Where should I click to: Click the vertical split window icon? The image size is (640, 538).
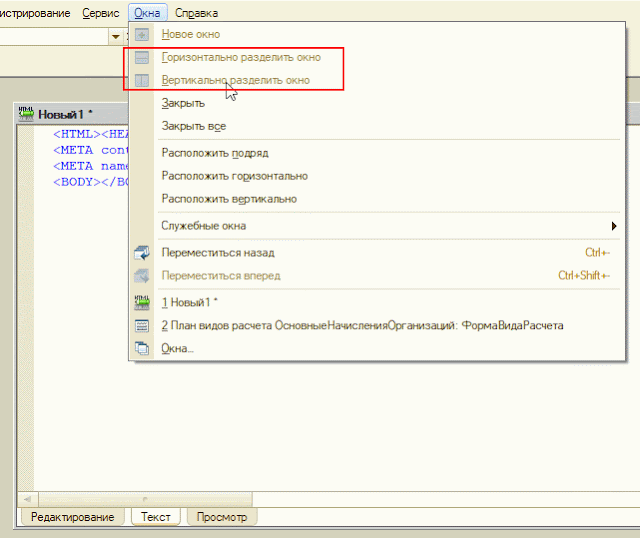(x=142, y=80)
